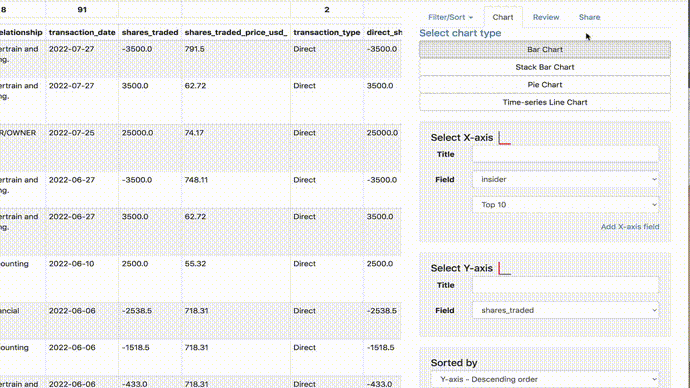Click the X-axis red corner icon
The height and width of the screenshot is (388, 690).
(x=504, y=138)
